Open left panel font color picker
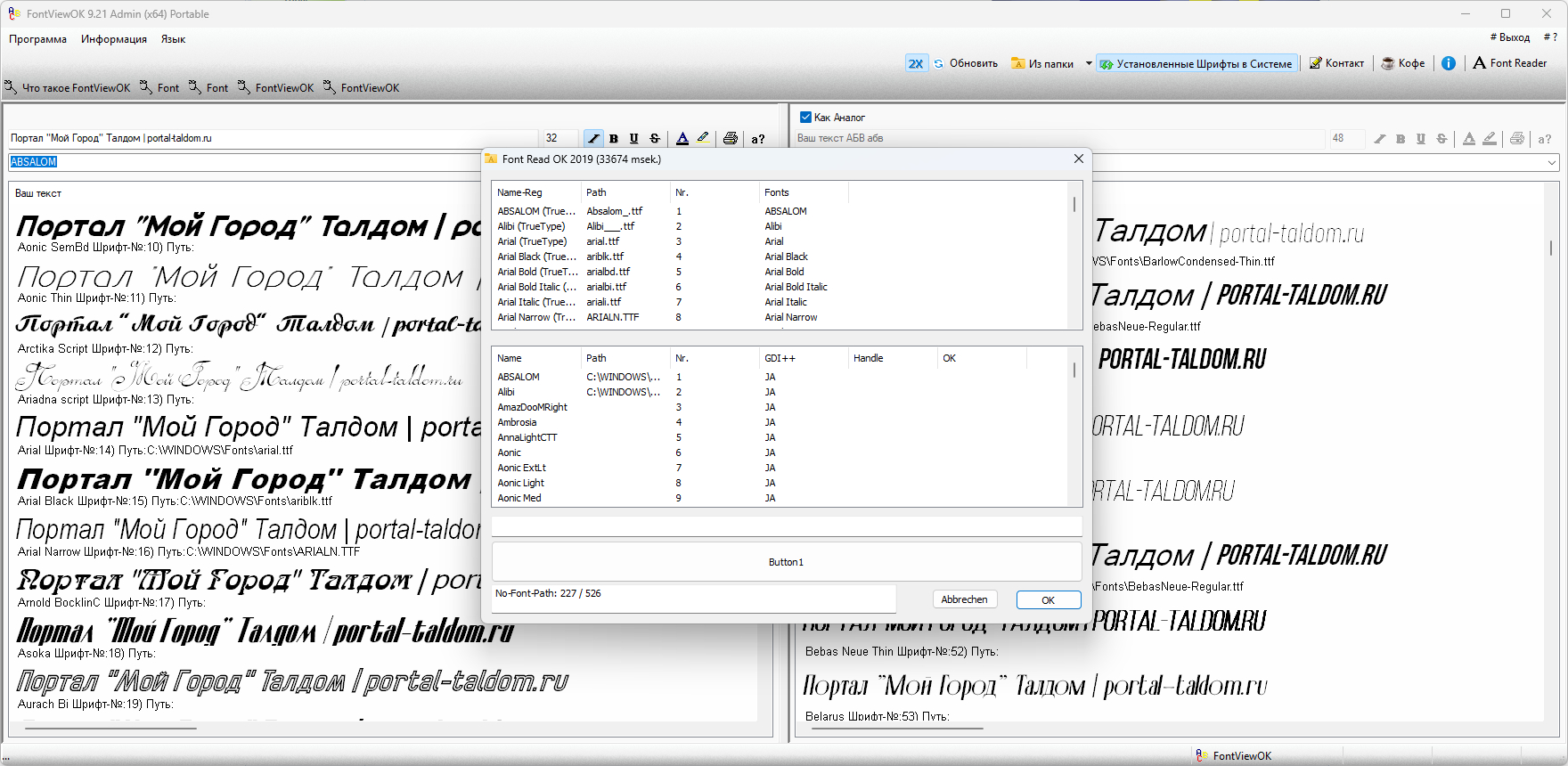Screen dimensions: 1568x766 tap(682, 138)
